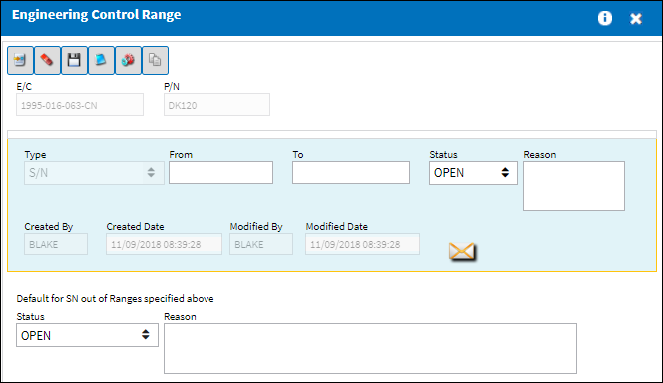Open the info icon in title bar
663x383 pixels.
point(605,18)
